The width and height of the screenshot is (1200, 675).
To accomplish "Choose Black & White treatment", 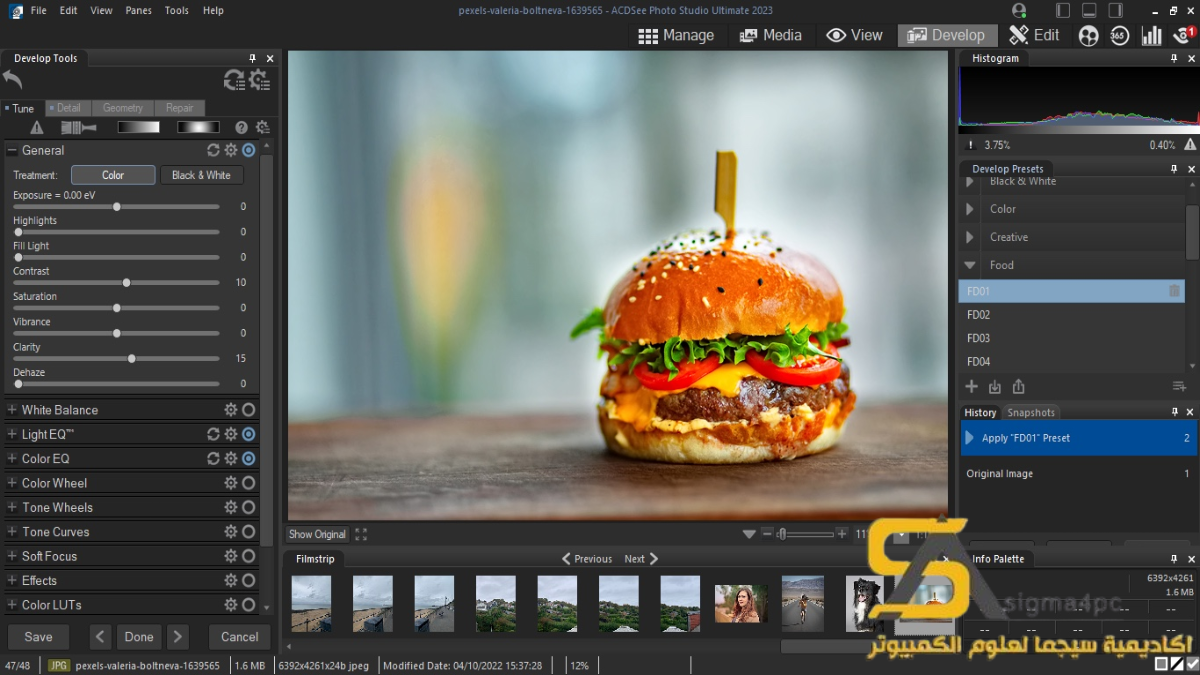I will (201, 175).
